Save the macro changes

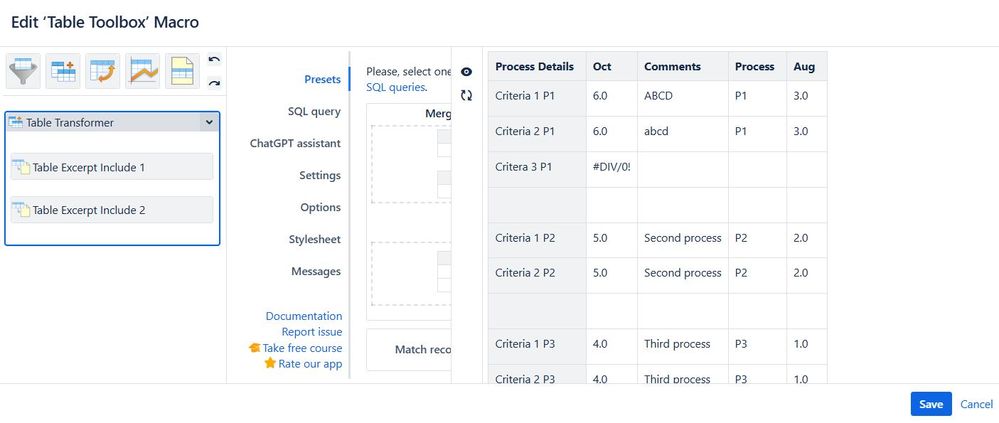click(931, 404)
